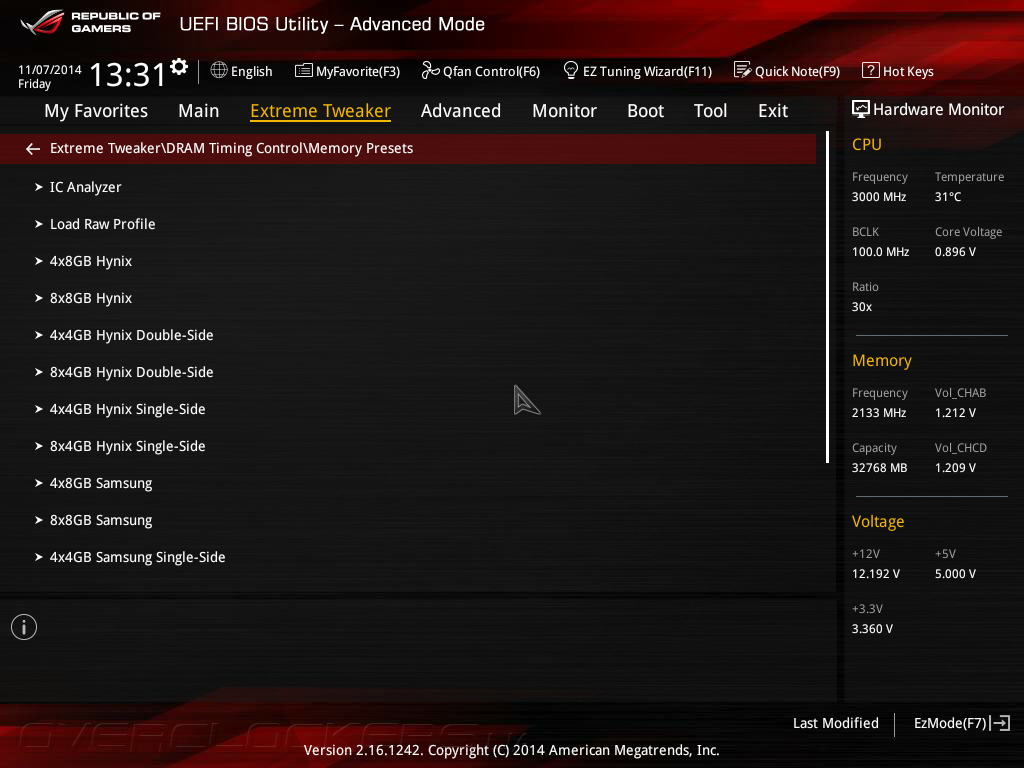Click Core Voltage value 0.896 V

pyautogui.click(x=955, y=251)
